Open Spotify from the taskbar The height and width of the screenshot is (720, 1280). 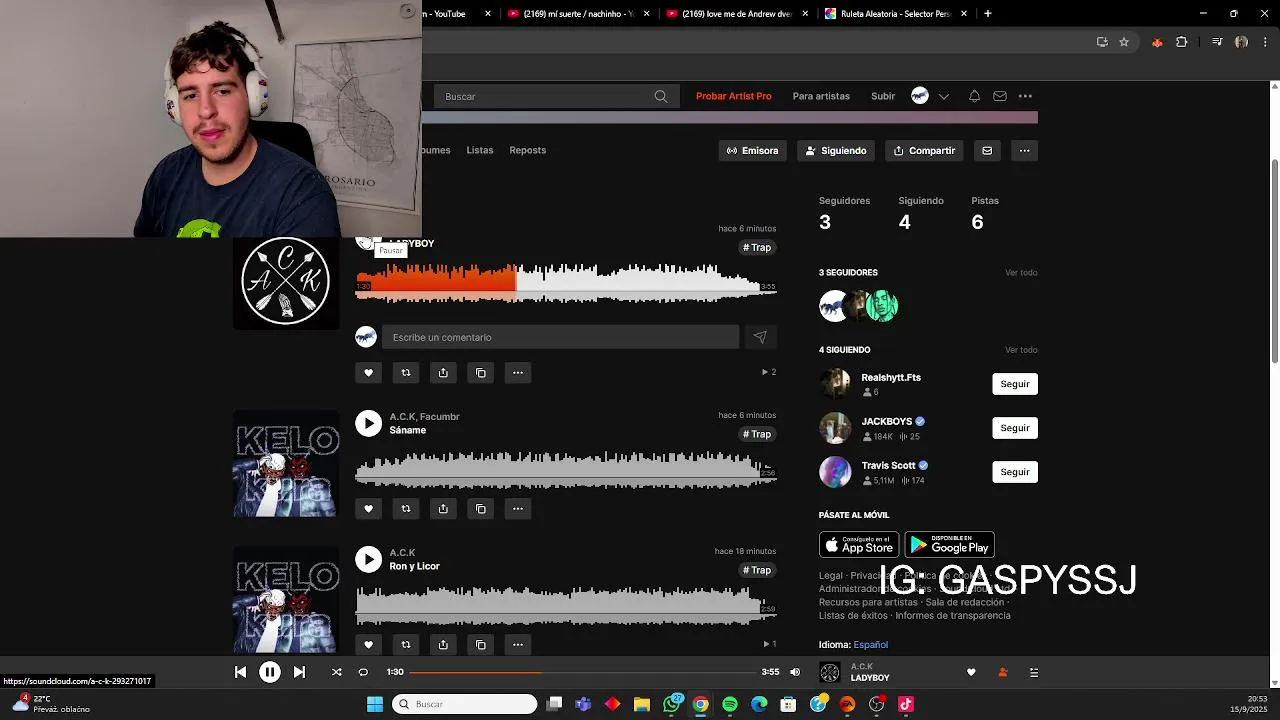[x=730, y=704]
